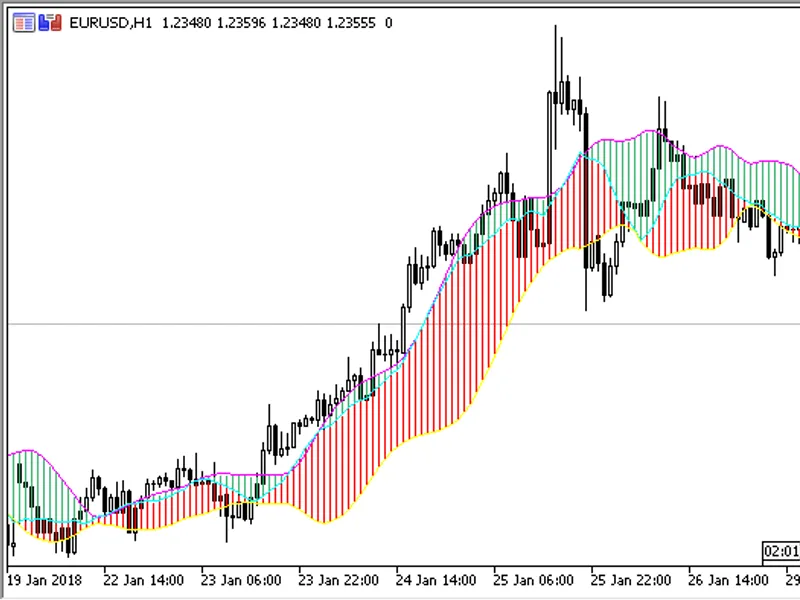Click the table-style icon beside EURUSD title
The image size is (800, 600).
tap(23, 23)
